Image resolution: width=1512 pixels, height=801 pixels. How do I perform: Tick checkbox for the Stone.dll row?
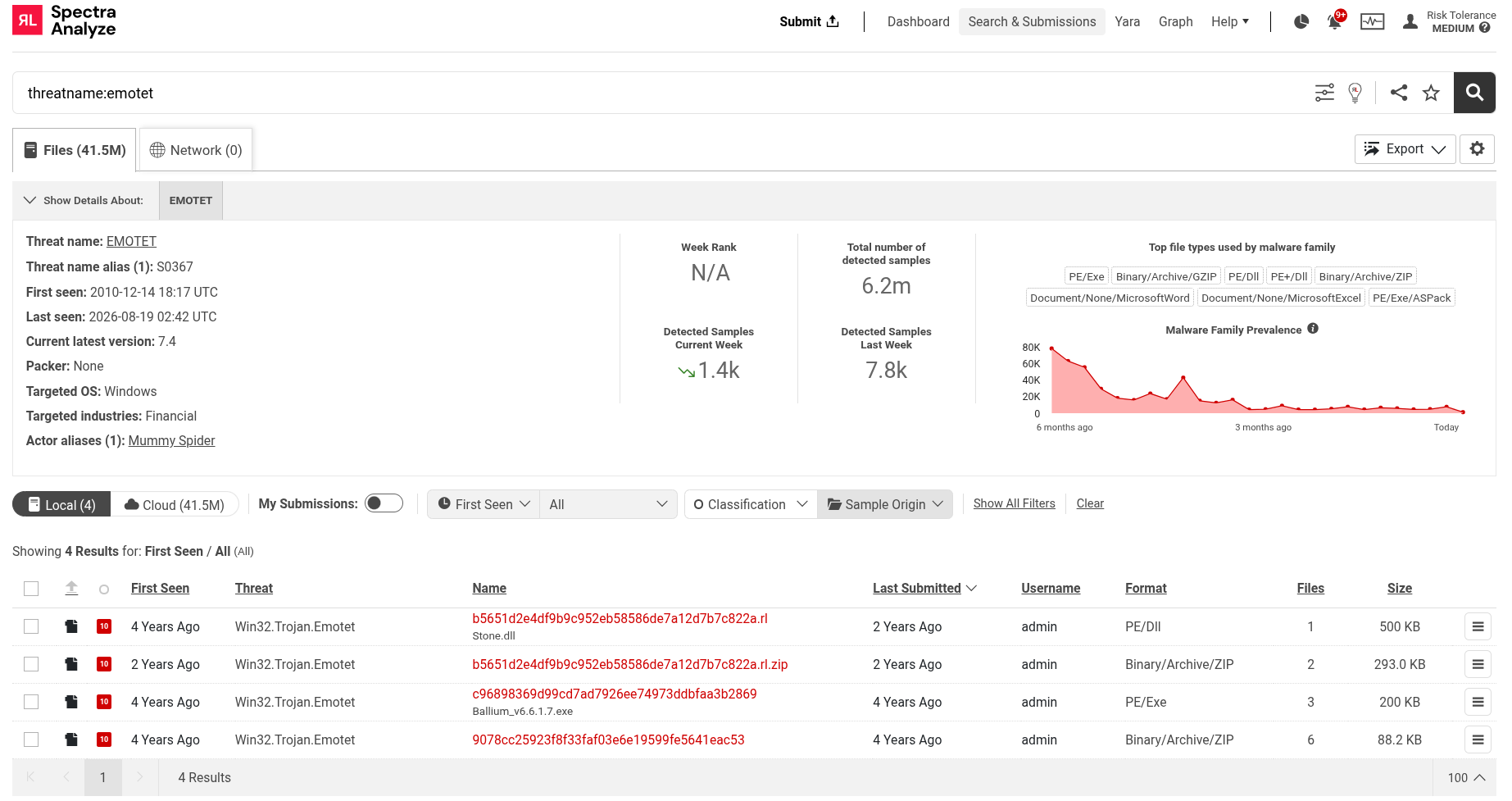pyautogui.click(x=31, y=626)
